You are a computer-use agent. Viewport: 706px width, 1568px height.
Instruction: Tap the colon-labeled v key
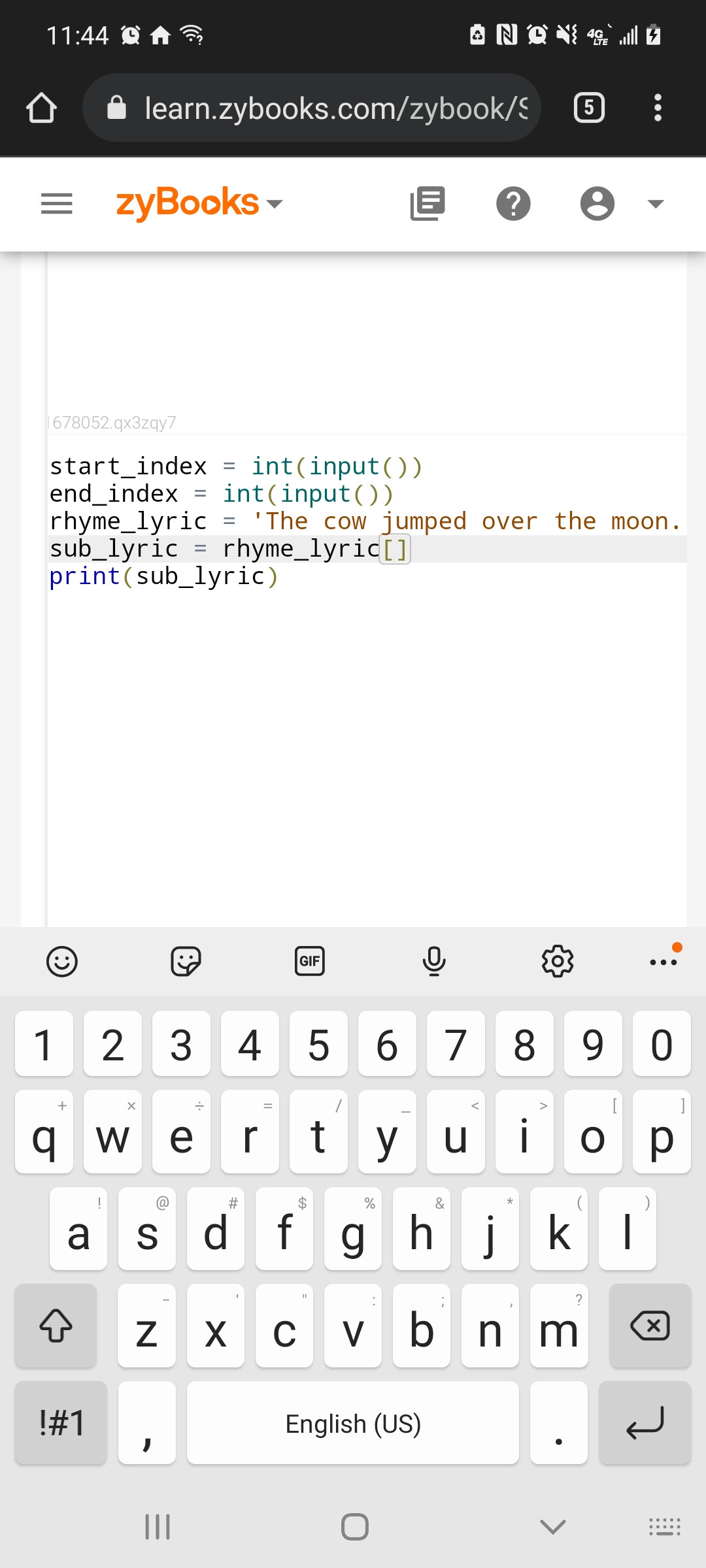point(353,1326)
